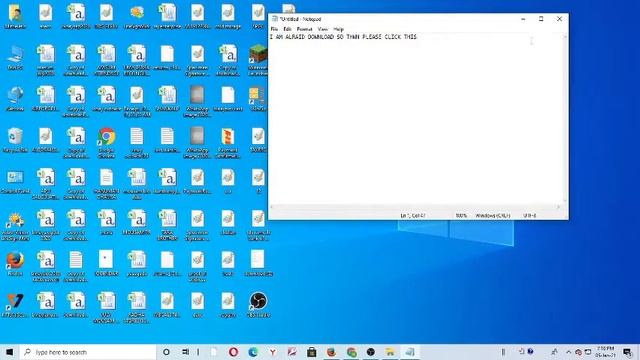Image resolution: width=640 pixels, height=360 pixels.
Task: Open Notepad Format menu
Action: tap(304, 29)
